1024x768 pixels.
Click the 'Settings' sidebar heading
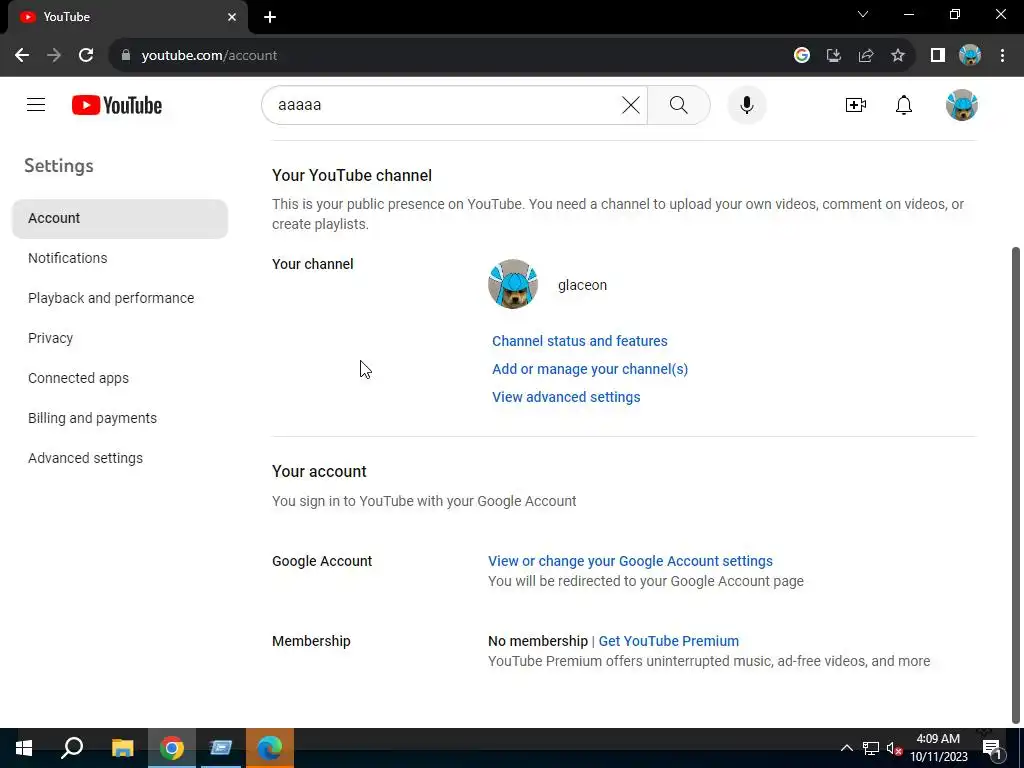tap(59, 166)
